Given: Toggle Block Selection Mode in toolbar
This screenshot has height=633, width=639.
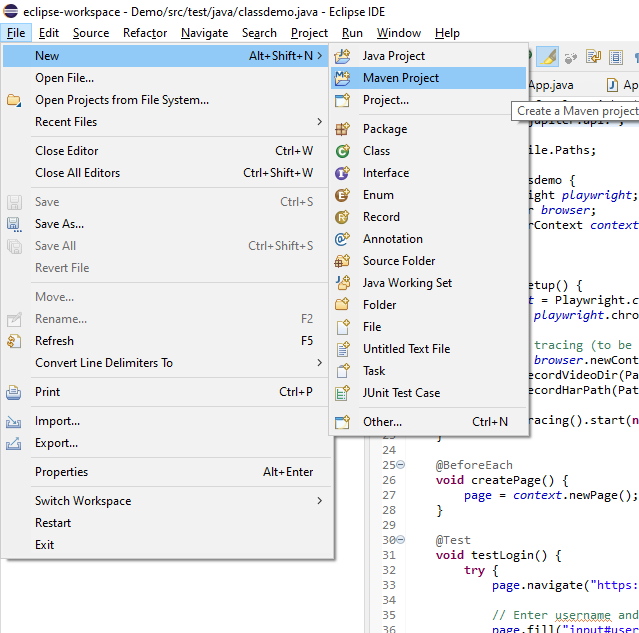Looking at the screenshot, I should (x=616, y=57).
